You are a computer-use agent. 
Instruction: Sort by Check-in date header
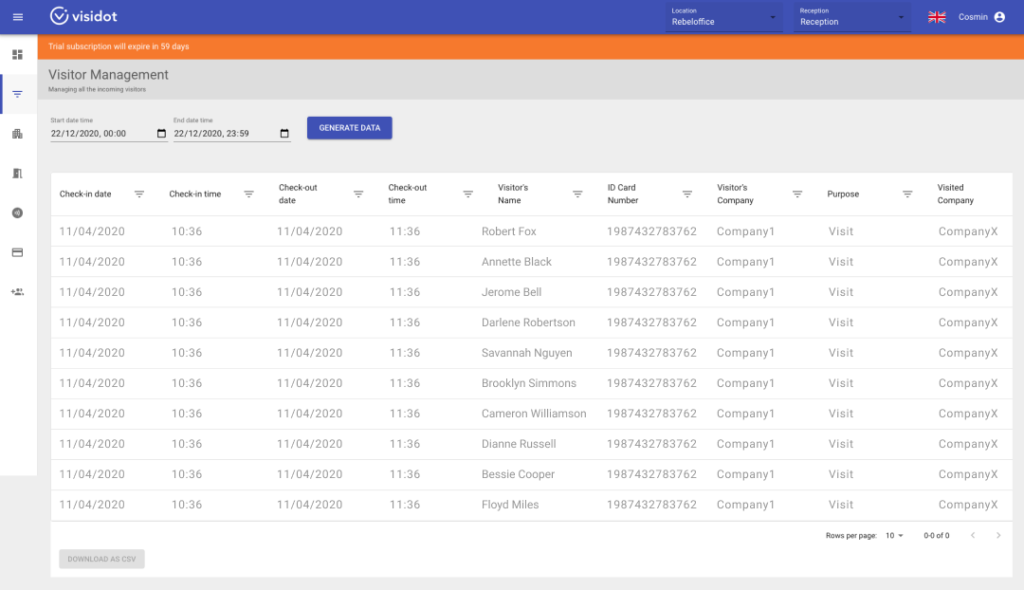pyautogui.click(x=86, y=194)
